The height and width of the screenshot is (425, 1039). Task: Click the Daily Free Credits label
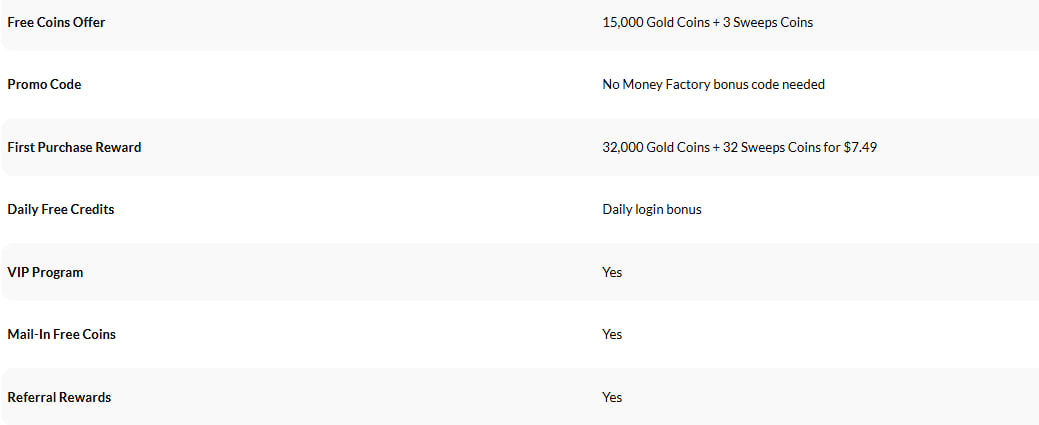click(x=61, y=210)
